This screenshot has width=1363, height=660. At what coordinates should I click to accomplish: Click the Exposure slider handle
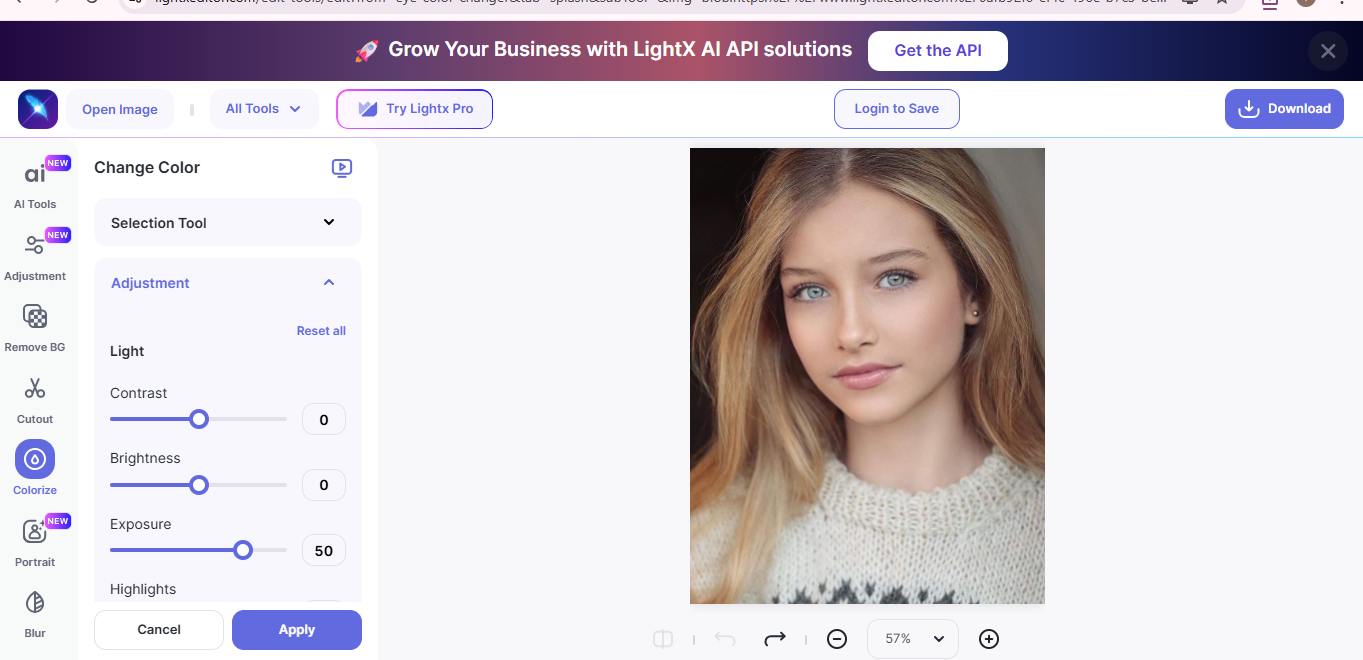click(243, 549)
